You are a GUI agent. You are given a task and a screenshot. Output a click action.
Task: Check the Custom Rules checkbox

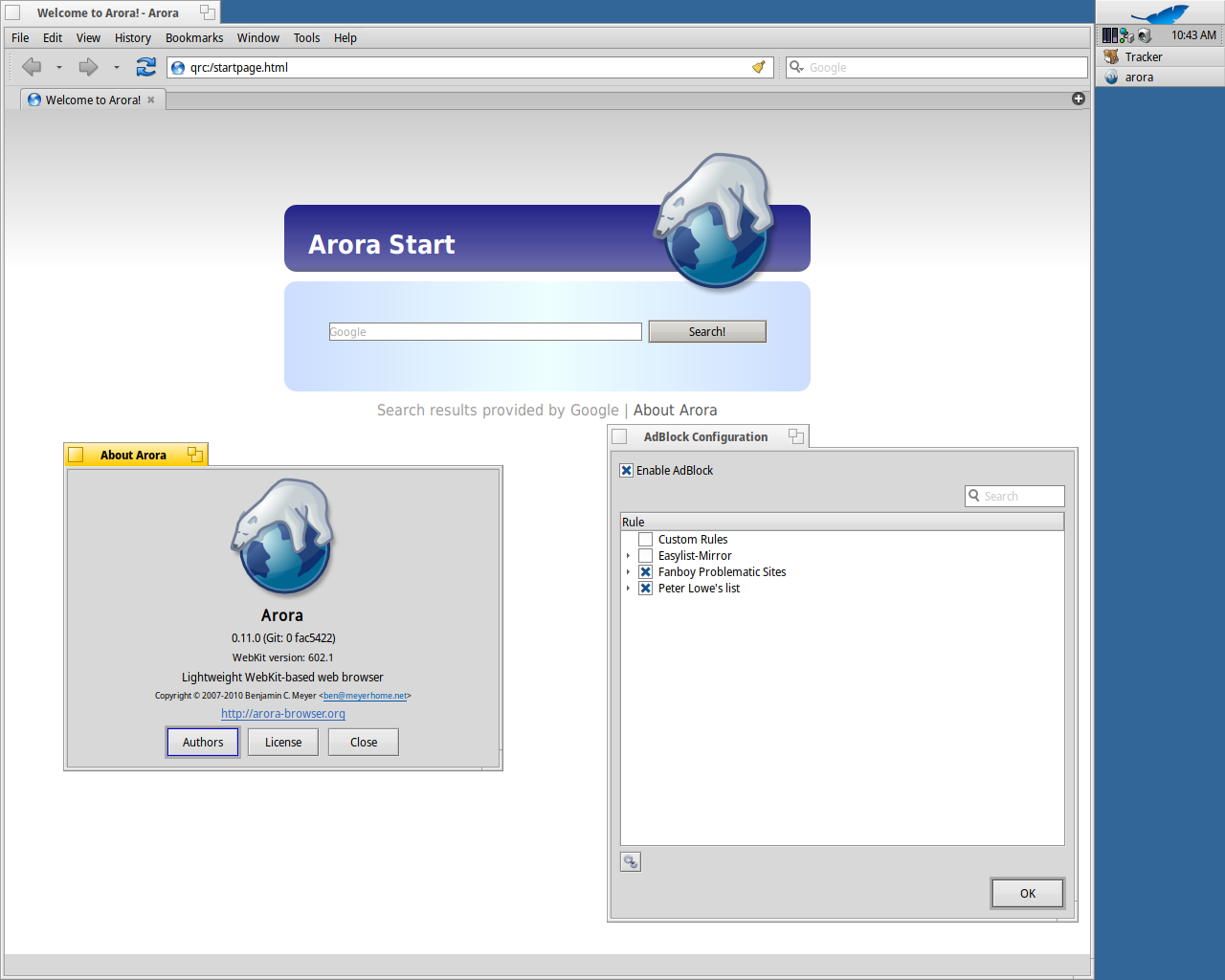pos(646,539)
